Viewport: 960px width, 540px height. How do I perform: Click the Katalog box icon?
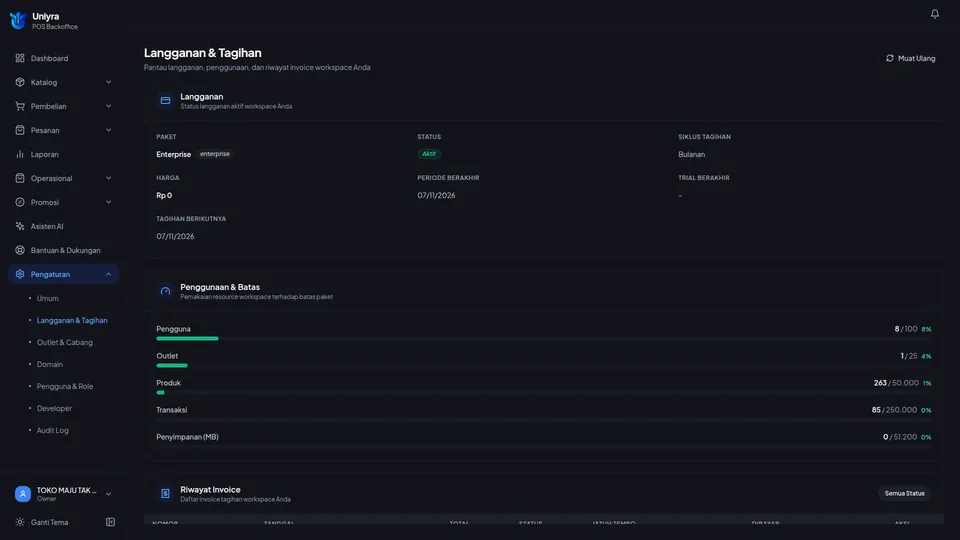(x=20, y=82)
